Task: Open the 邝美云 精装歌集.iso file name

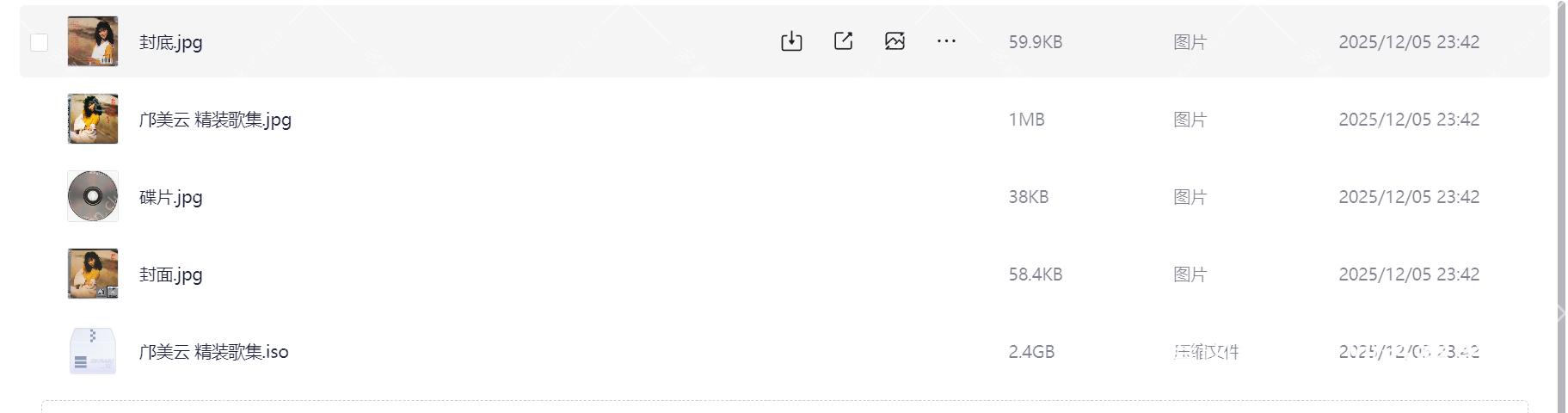Action: click(x=214, y=352)
